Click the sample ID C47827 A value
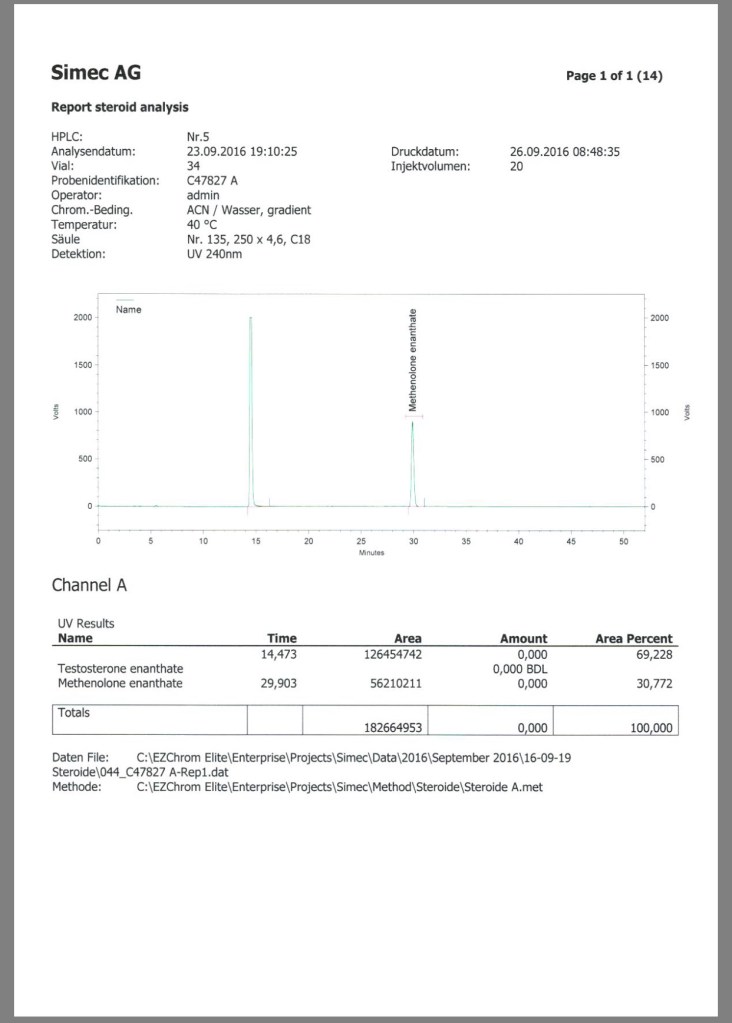 coord(211,181)
